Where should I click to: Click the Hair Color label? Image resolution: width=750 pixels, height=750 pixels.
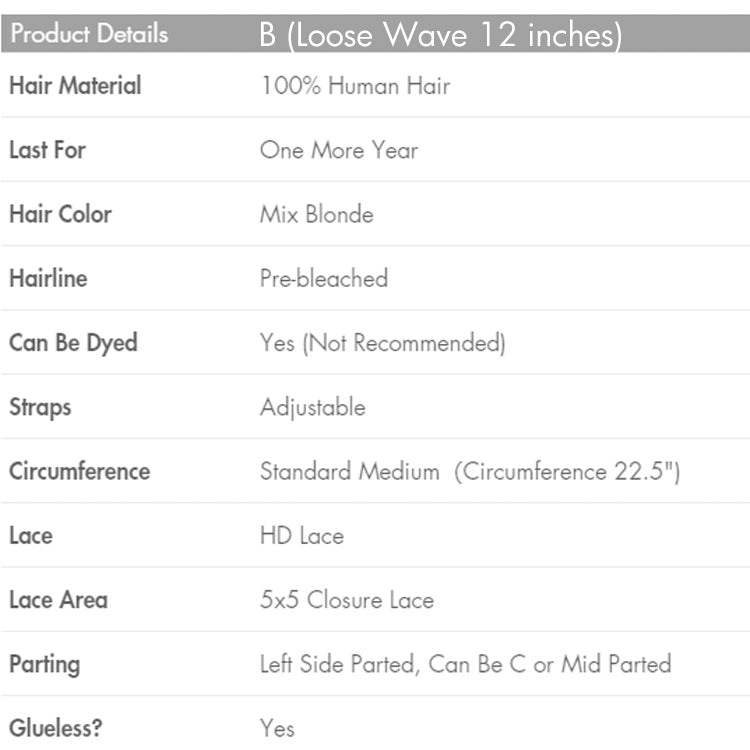click(x=60, y=214)
